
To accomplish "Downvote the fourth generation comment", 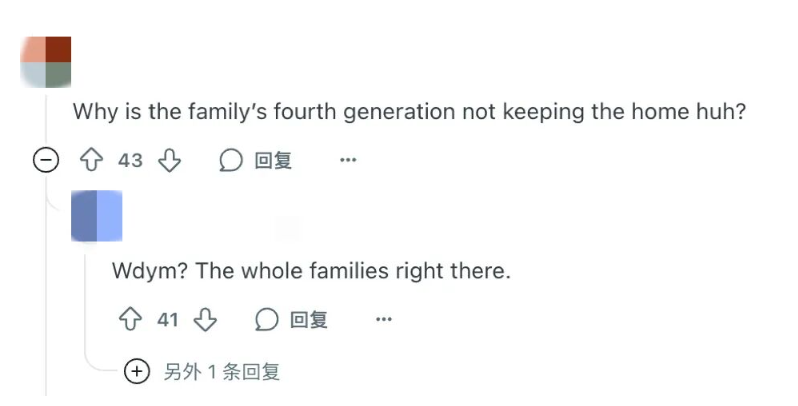I will pyautogui.click(x=168, y=160).
